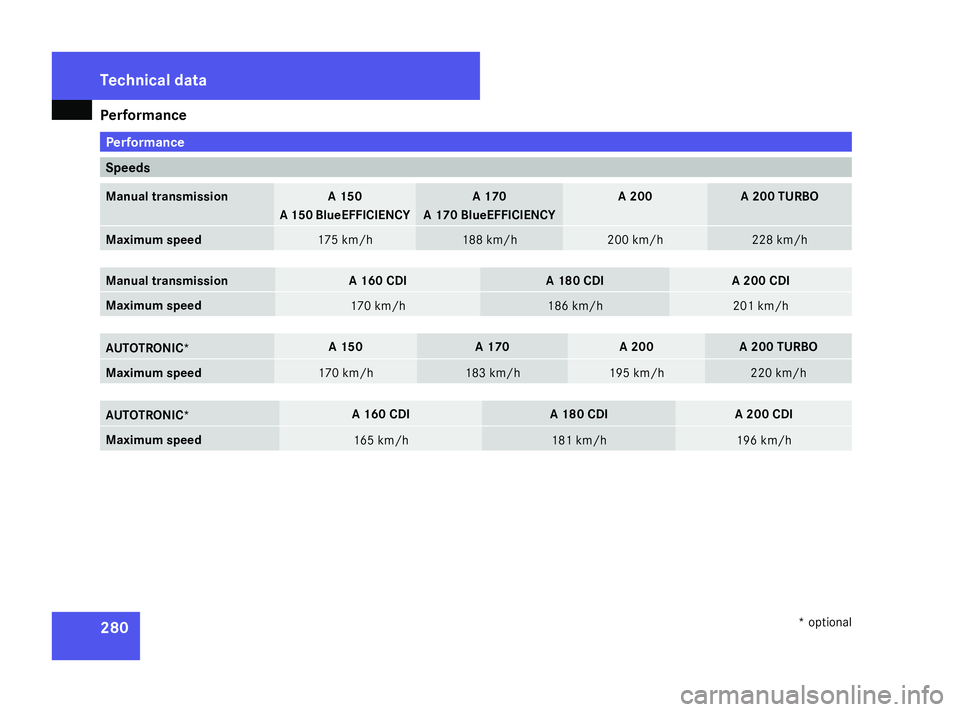This screenshot has height=712, width=960.
Task: Select "A 200 TURBO" above 228 km/h
Action: (x=779, y=197)
